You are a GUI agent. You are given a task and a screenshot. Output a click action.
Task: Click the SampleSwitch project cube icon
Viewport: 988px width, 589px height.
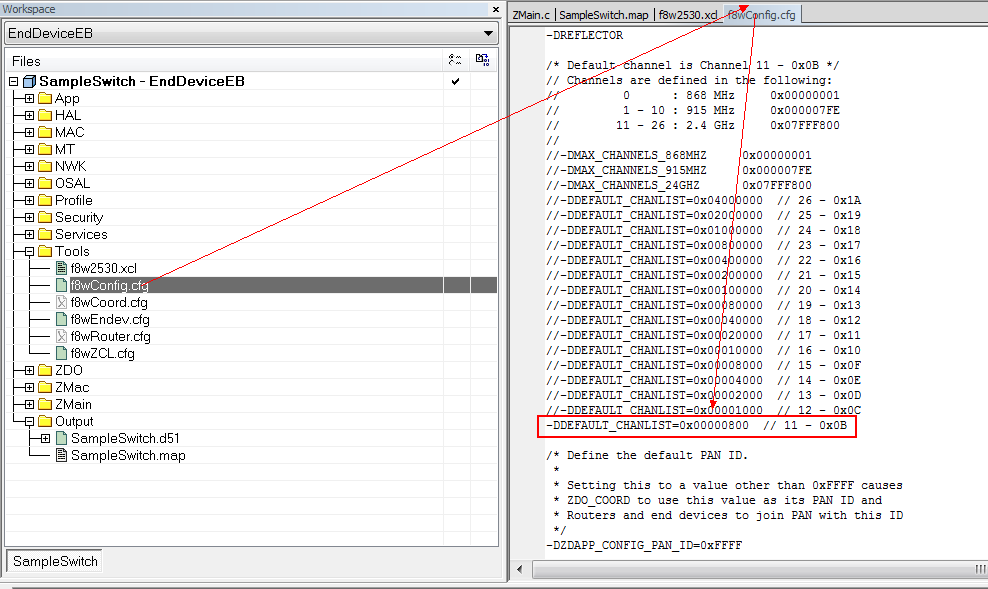(x=30, y=82)
